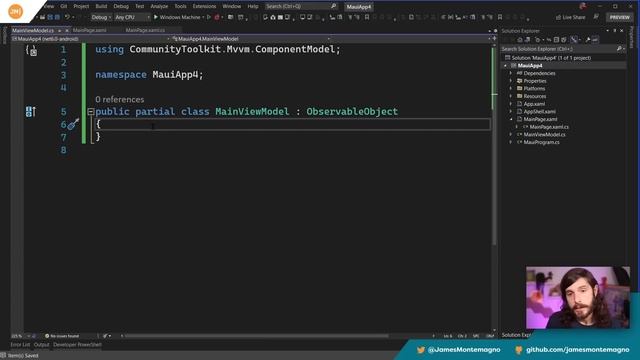Click the green Start Windows Machine play icon
Screen dimensions: 640x360
[x=156, y=17]
